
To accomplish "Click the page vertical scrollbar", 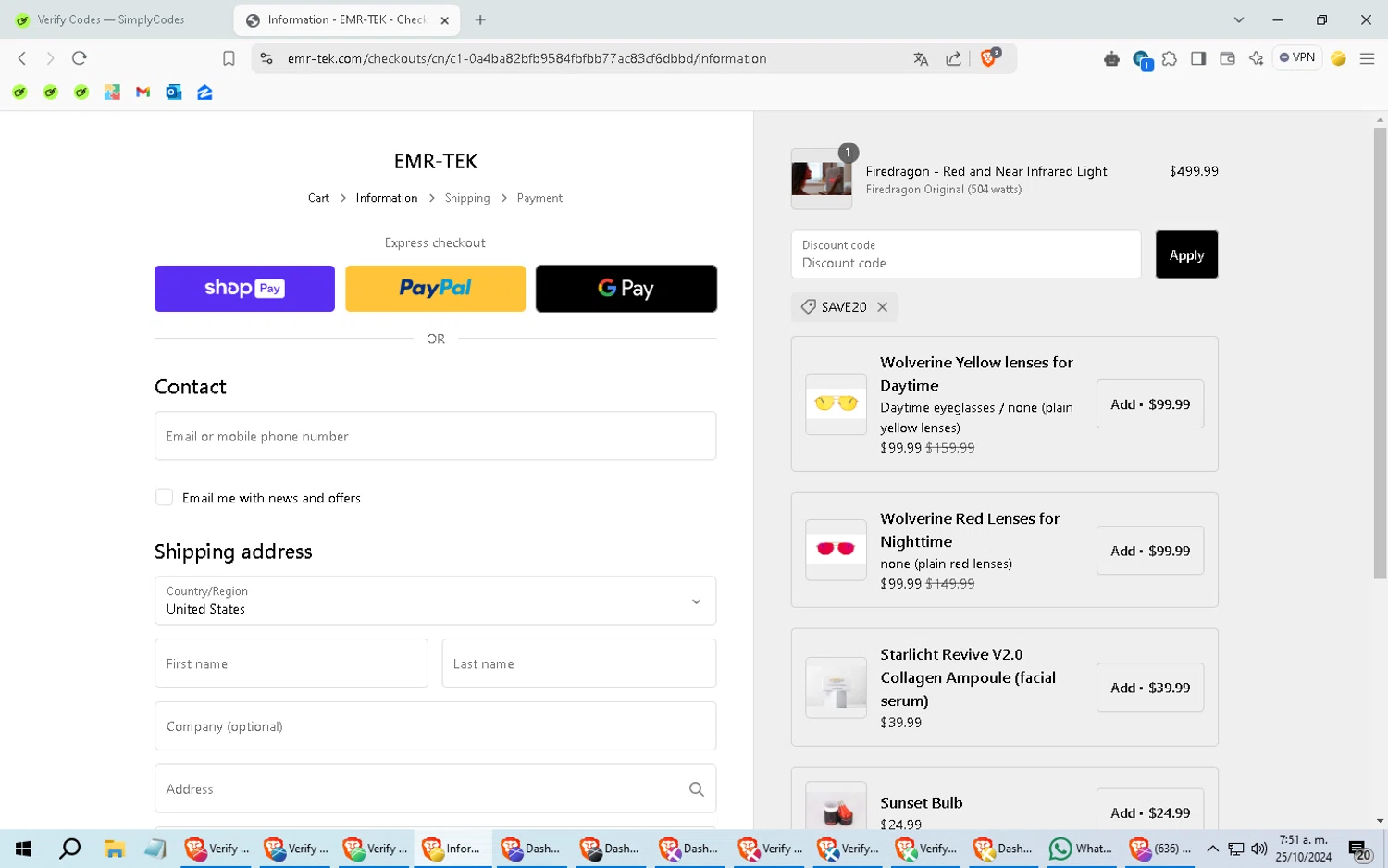I will [1380, 352].
